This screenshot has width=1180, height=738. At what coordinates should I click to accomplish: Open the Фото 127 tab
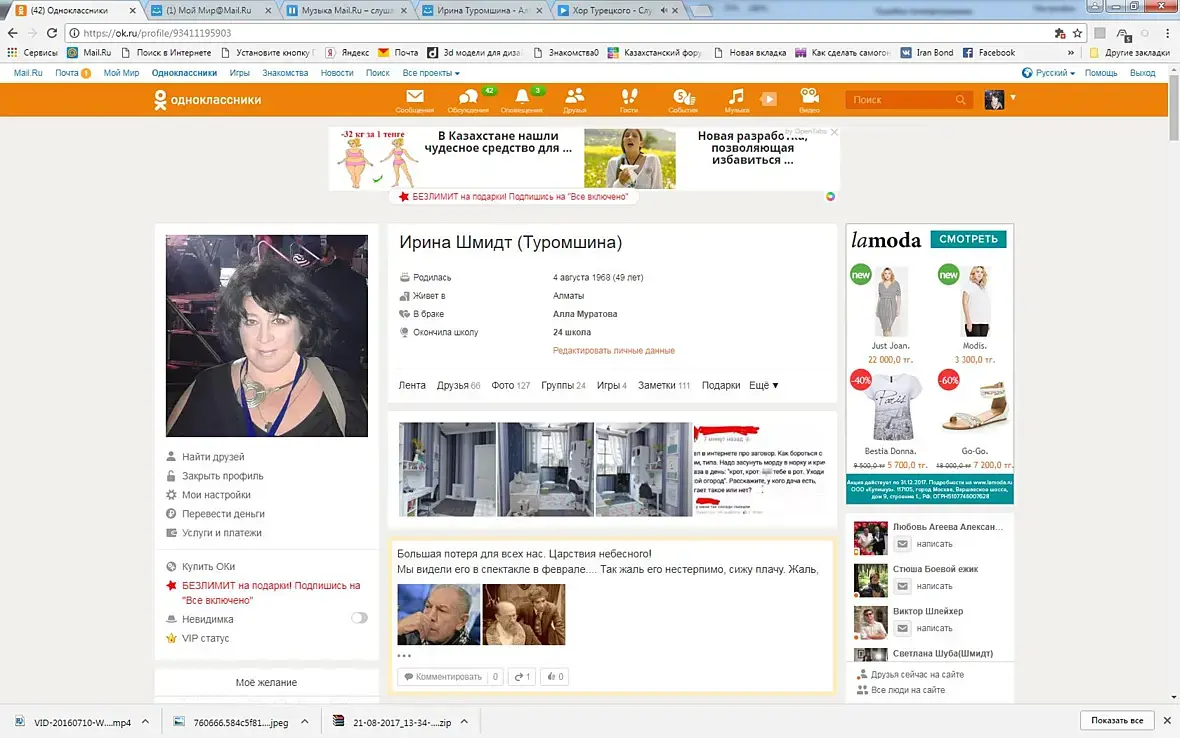click(x=510, y=385)
